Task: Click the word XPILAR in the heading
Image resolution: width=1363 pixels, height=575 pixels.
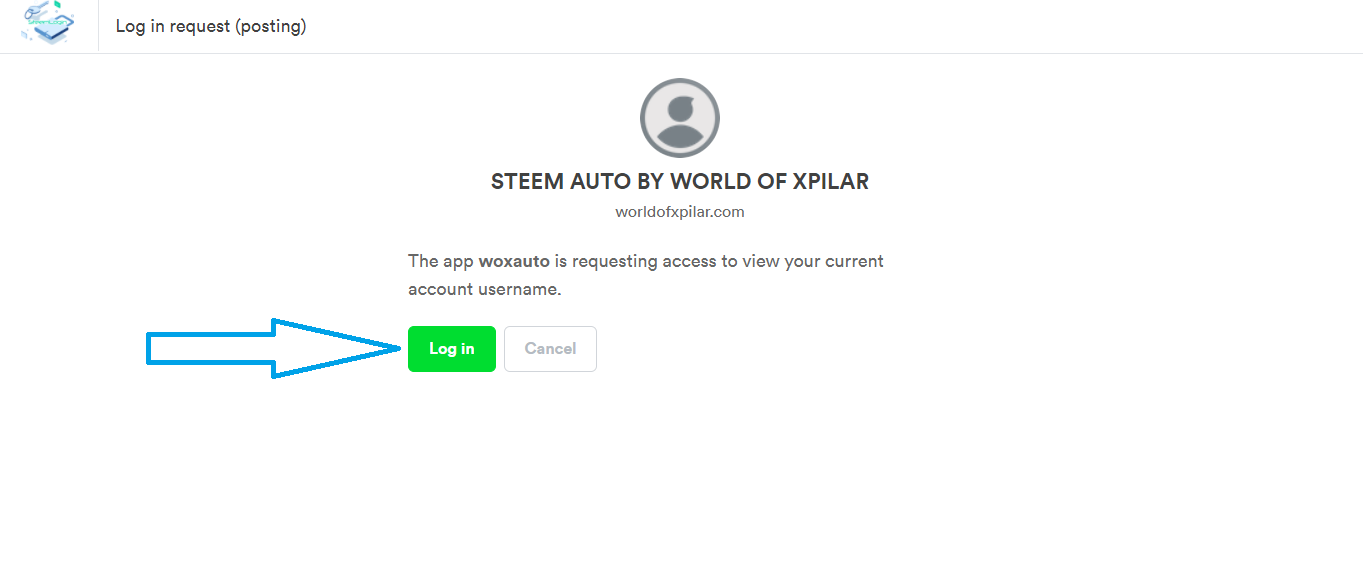Action: coord(830,182)
